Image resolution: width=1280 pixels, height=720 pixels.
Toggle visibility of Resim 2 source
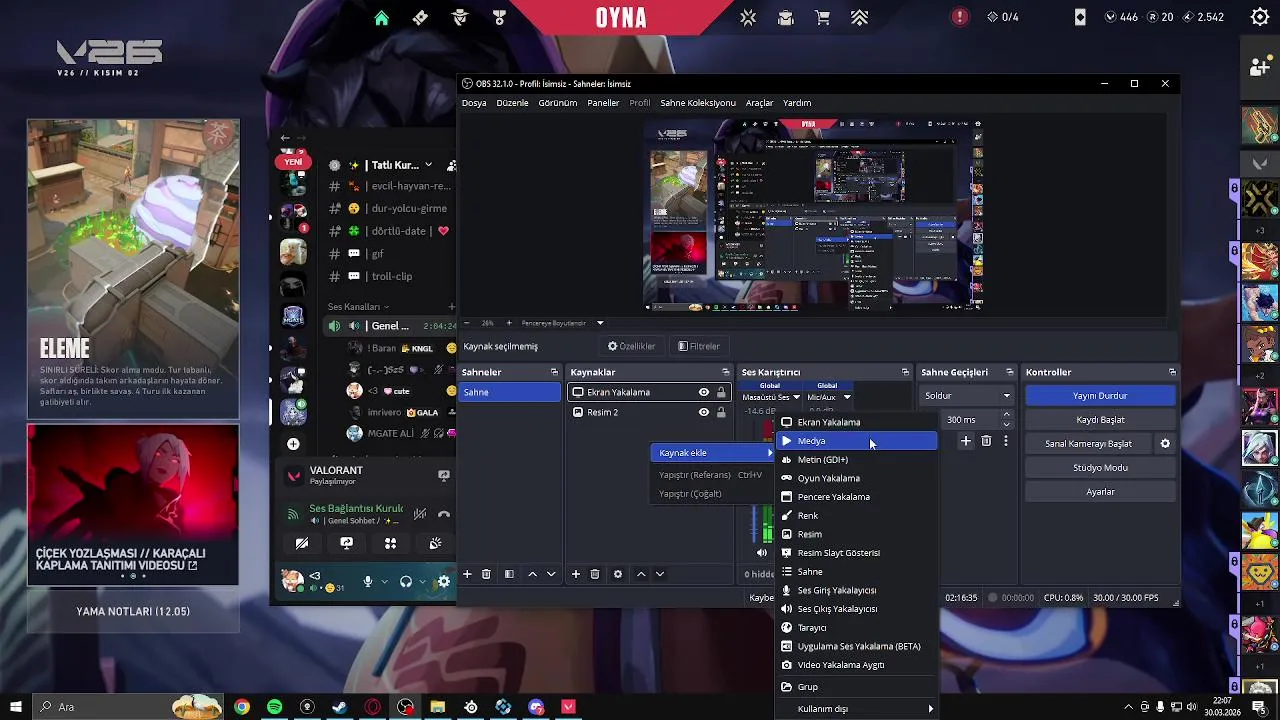pos(704,412)
